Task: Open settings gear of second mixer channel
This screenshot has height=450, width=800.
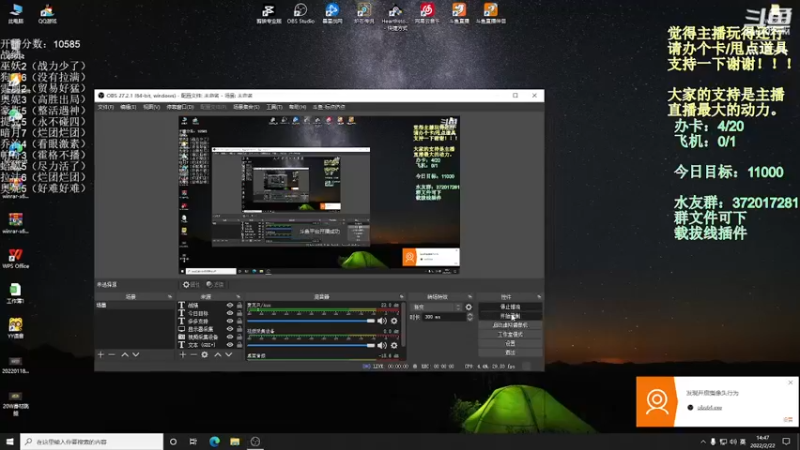Action: coord(394,345)
